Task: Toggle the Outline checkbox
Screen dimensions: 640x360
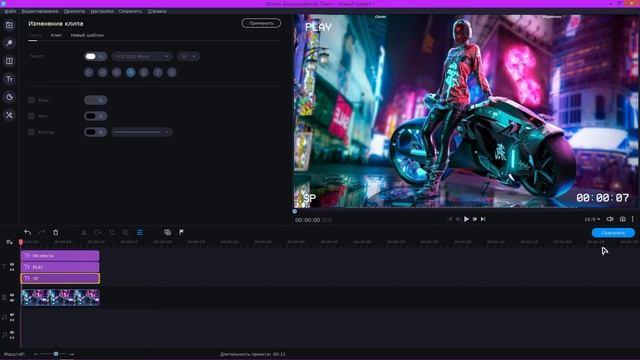Action: (31, 132)
